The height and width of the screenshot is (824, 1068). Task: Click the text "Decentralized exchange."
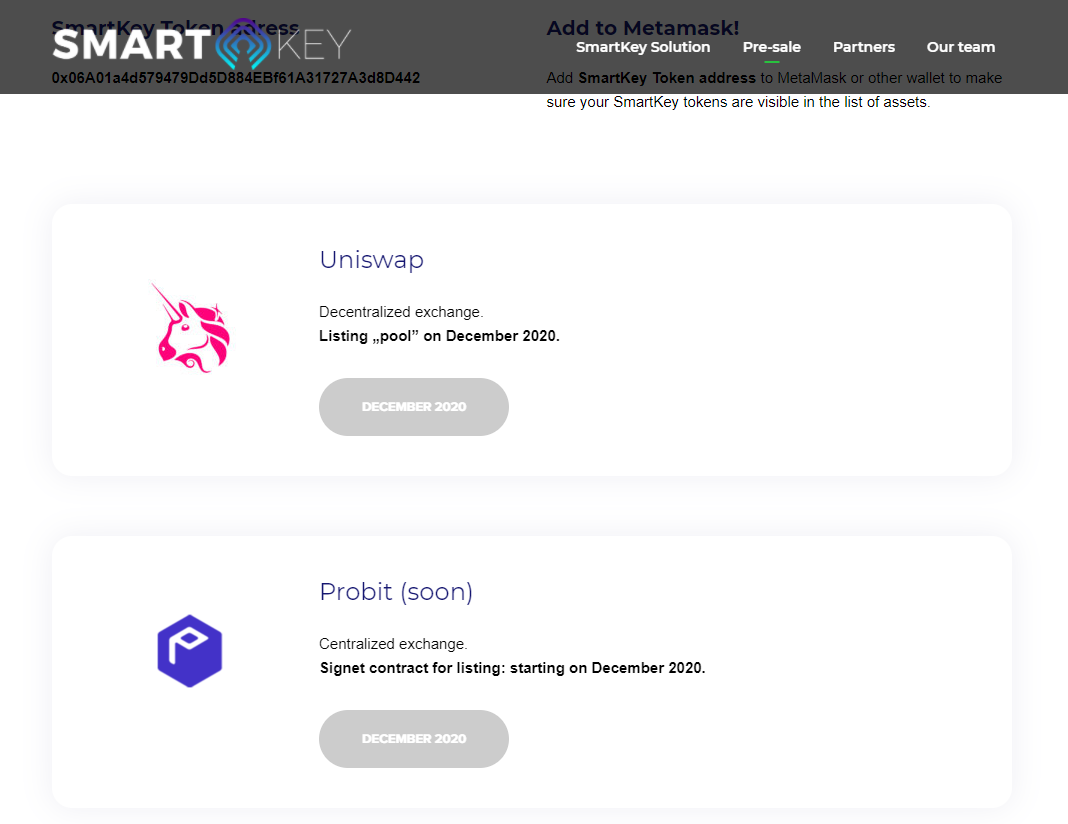click(x=401, y=312)
